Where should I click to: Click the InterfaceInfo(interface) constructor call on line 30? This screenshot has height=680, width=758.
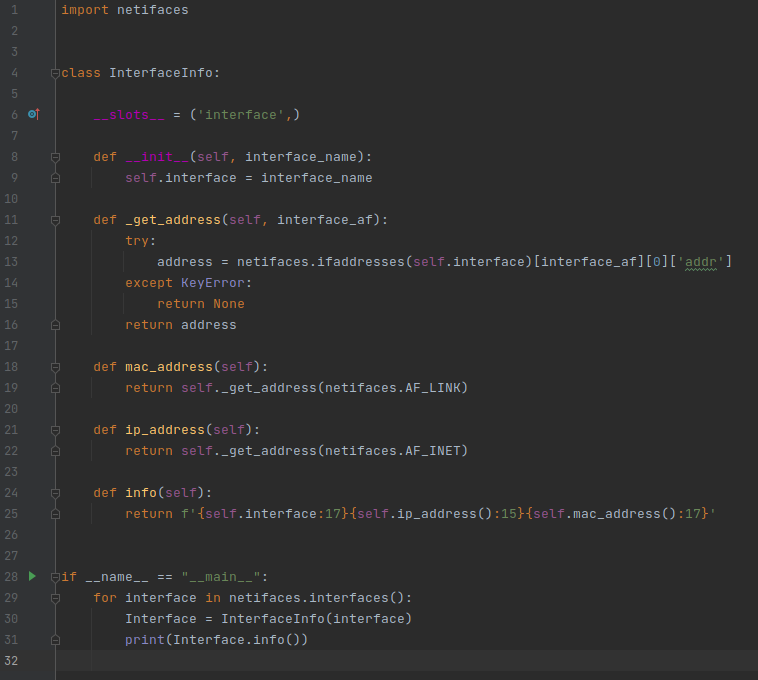pyautogui.click(x=317, y=619)
